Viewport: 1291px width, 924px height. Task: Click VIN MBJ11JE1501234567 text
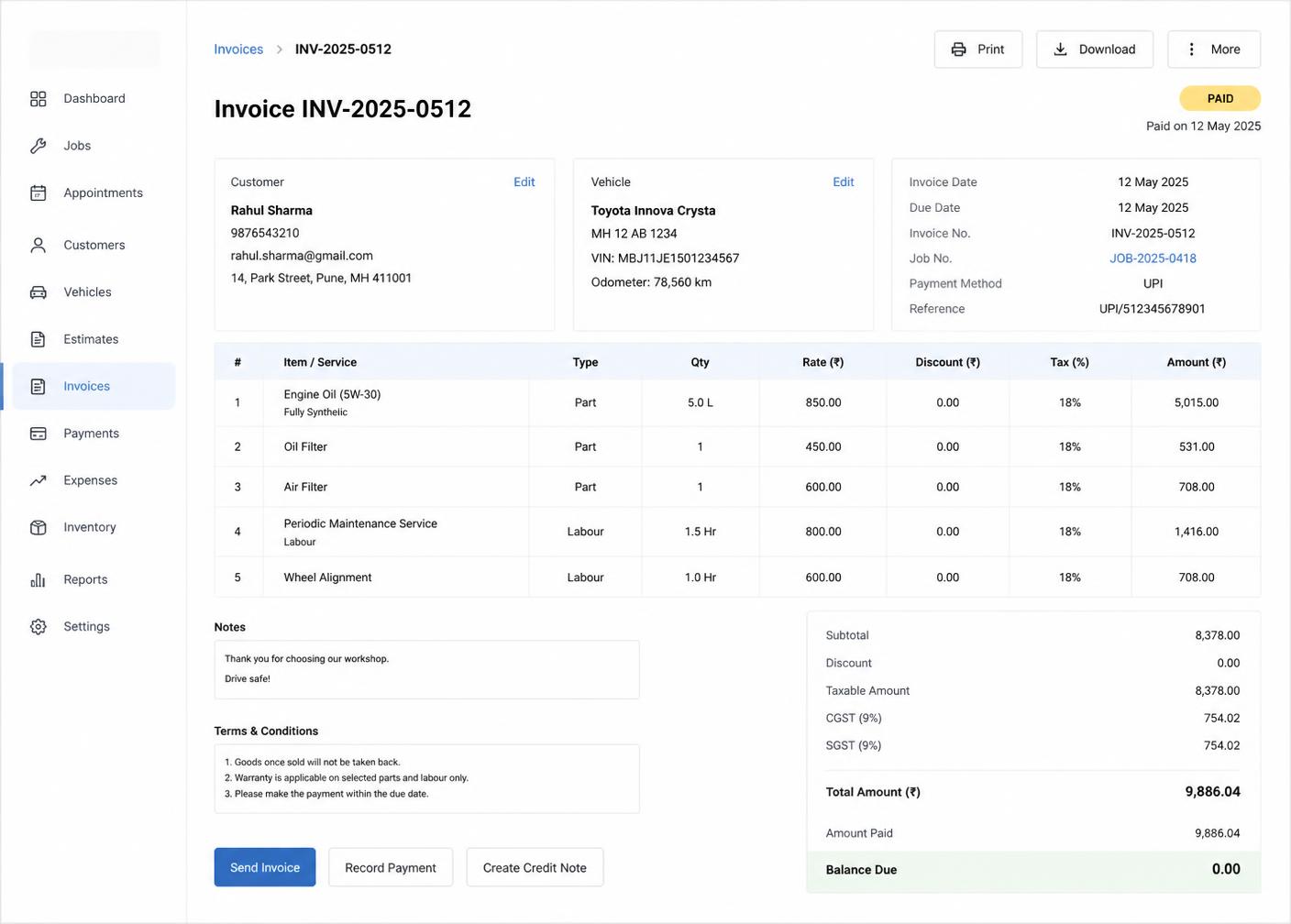[x=665, y=258]
